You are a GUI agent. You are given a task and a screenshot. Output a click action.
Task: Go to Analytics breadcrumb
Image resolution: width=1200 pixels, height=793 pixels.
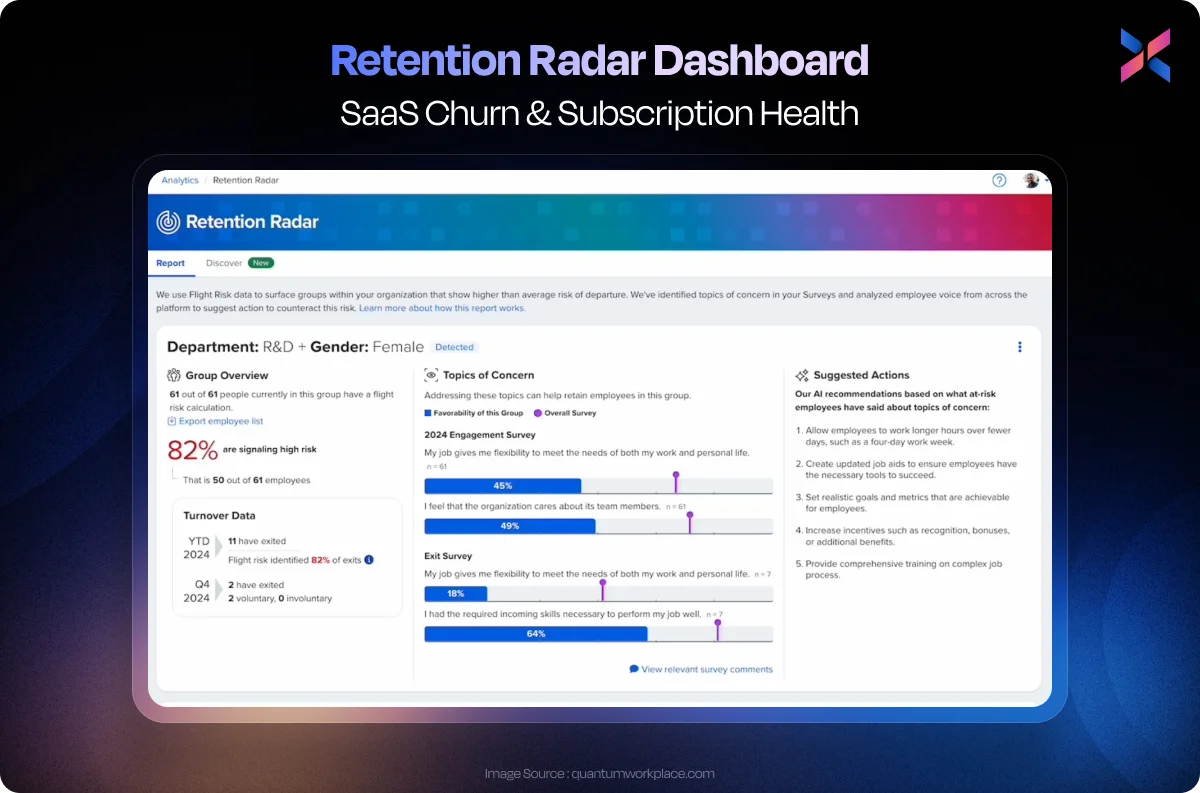pyautogui.click(x=180, y=181)
